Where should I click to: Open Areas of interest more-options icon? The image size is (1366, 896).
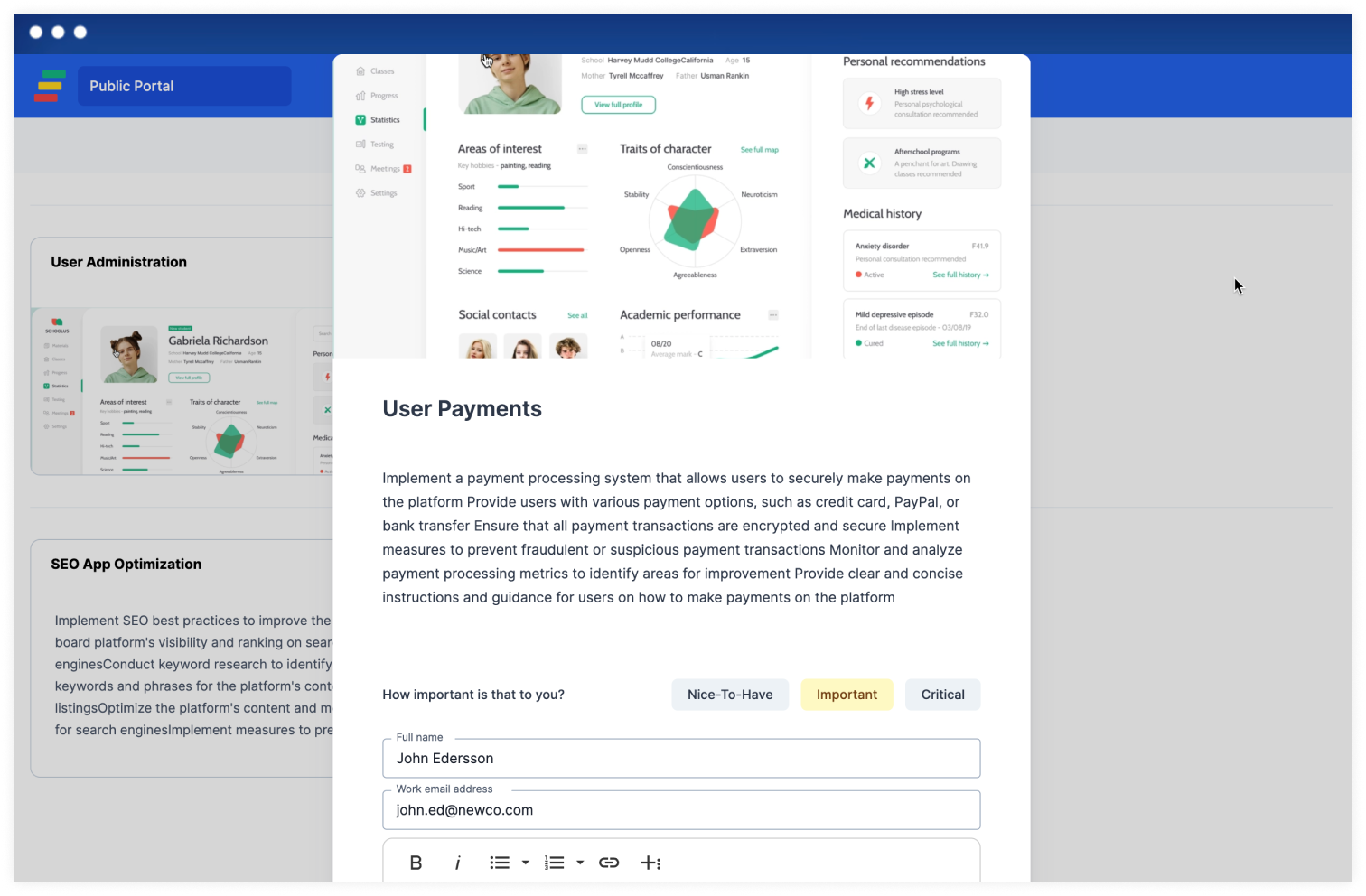coord(583,149)
